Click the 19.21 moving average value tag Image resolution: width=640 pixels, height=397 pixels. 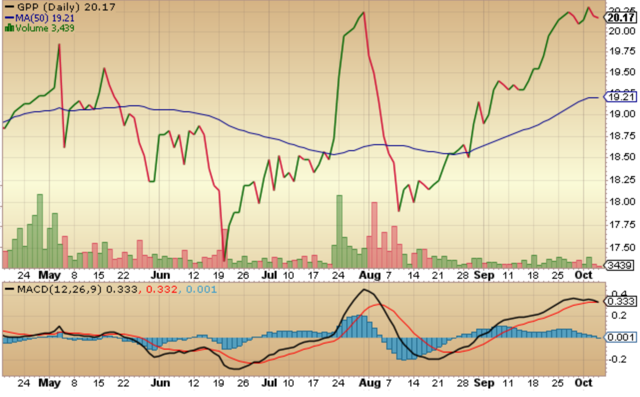tap(620, 97)
